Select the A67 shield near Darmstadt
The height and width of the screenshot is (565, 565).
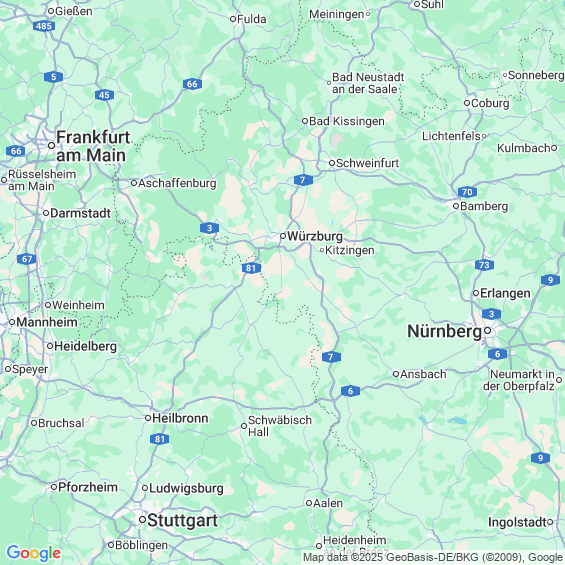[x=27, y=259]
